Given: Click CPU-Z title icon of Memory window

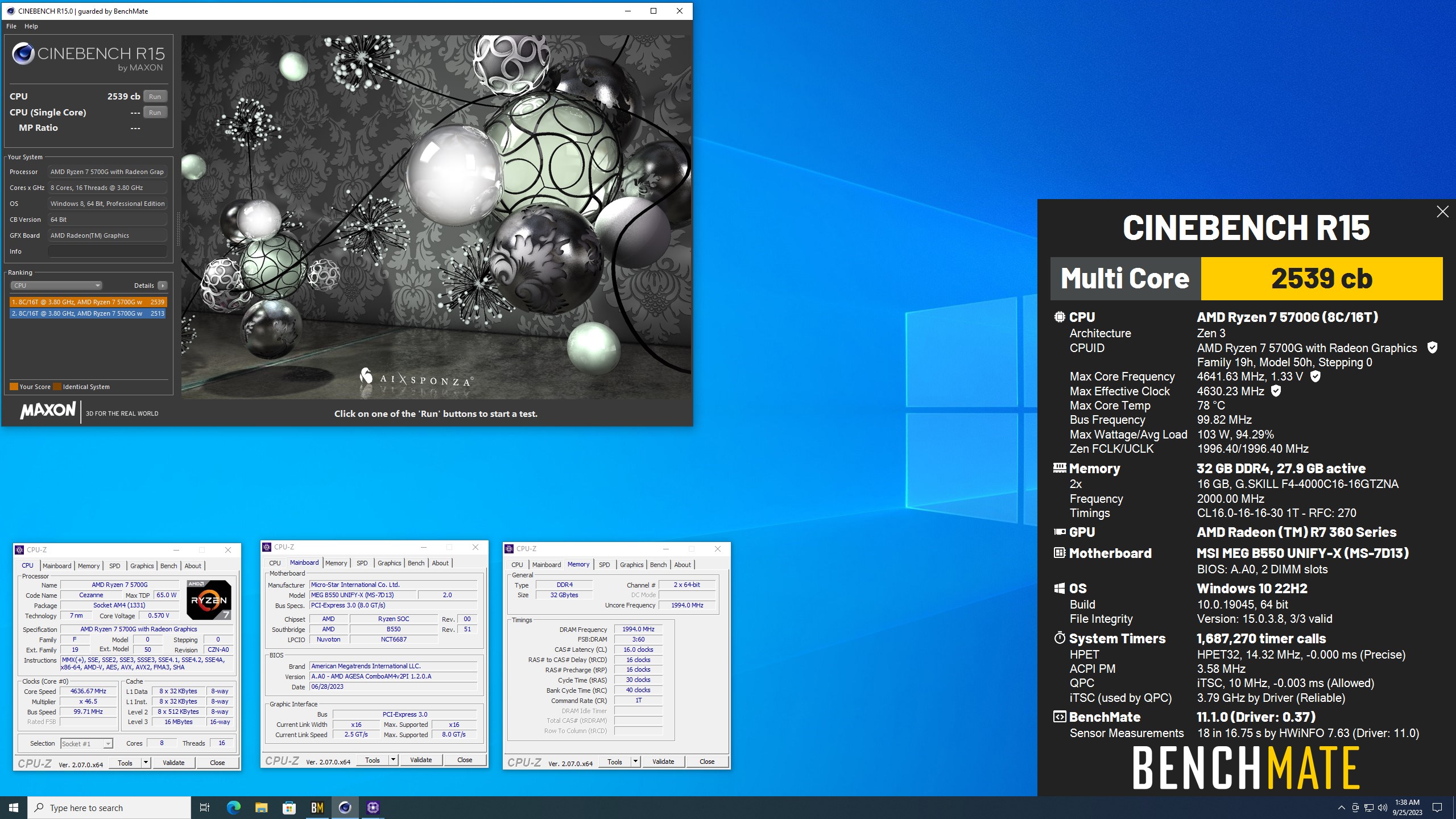Looking at the screenshot, I should 509,549.
